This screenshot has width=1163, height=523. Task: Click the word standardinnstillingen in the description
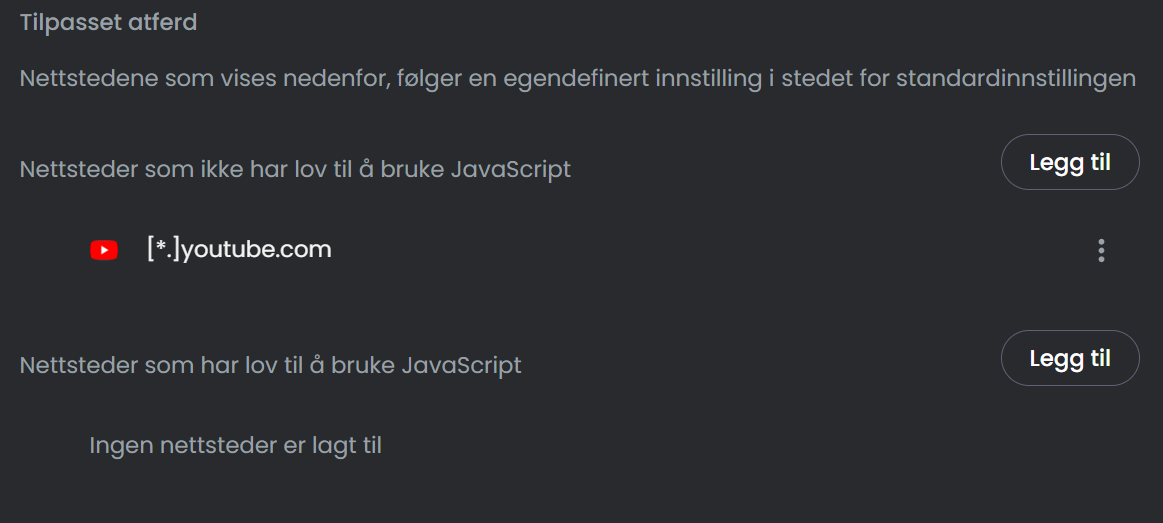[x=1016, y=78]
